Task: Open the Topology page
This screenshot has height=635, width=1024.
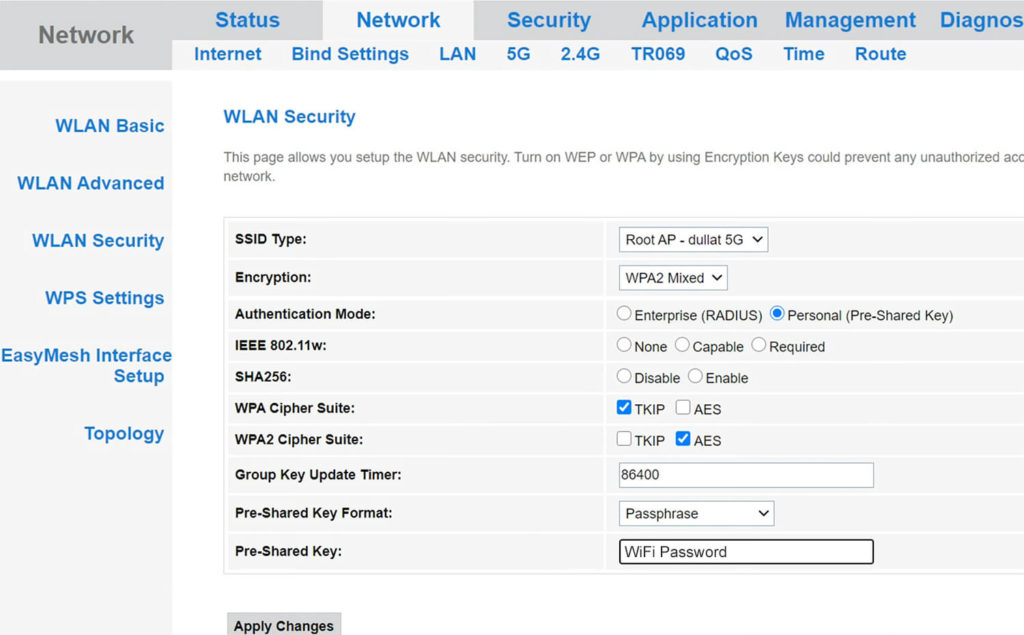Action: (124, 433)
